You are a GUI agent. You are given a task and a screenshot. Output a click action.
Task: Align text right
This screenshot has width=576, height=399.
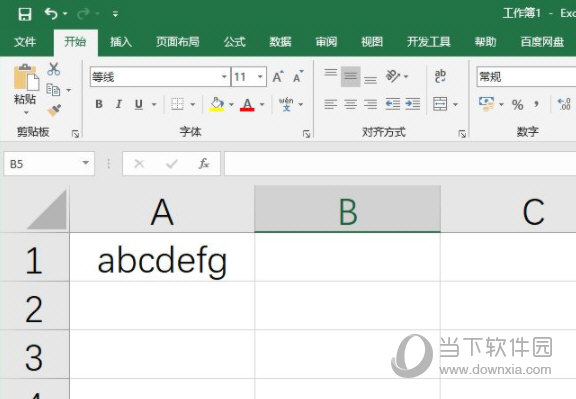370,104
